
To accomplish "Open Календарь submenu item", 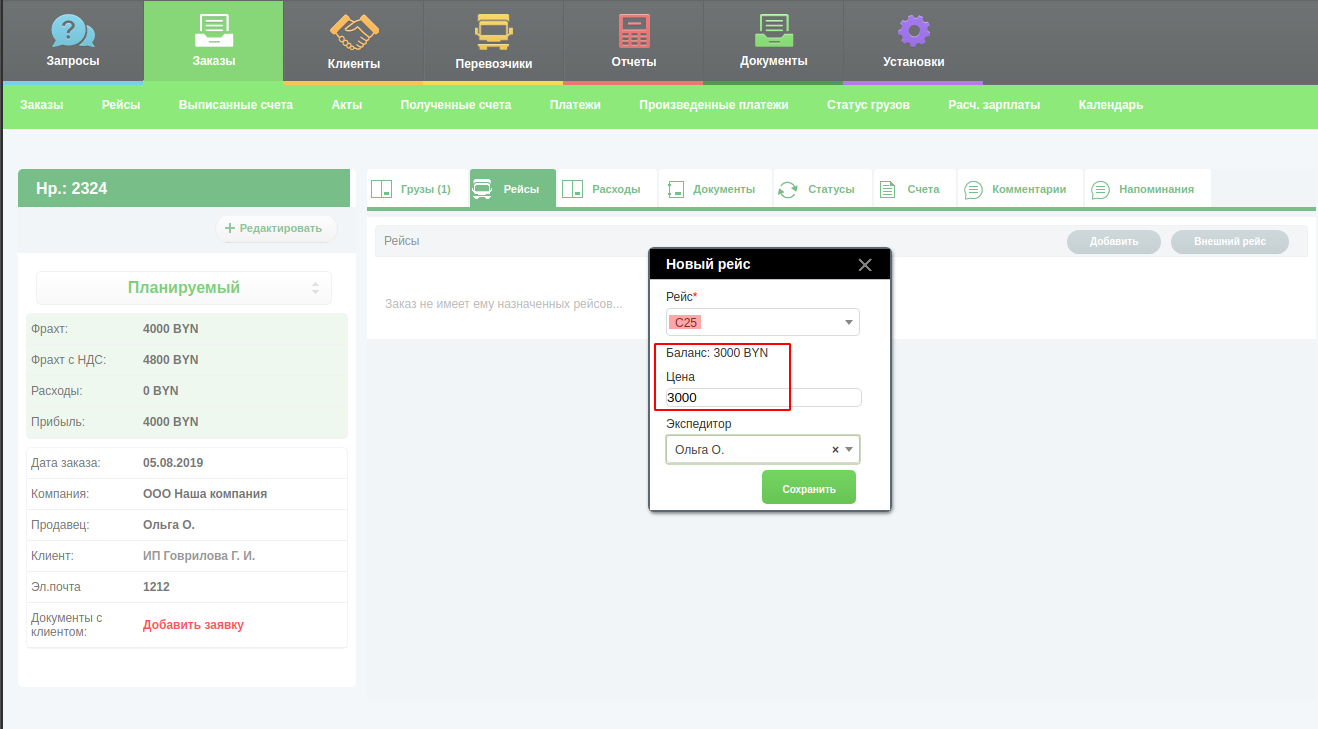I will tap(1111, 105).
